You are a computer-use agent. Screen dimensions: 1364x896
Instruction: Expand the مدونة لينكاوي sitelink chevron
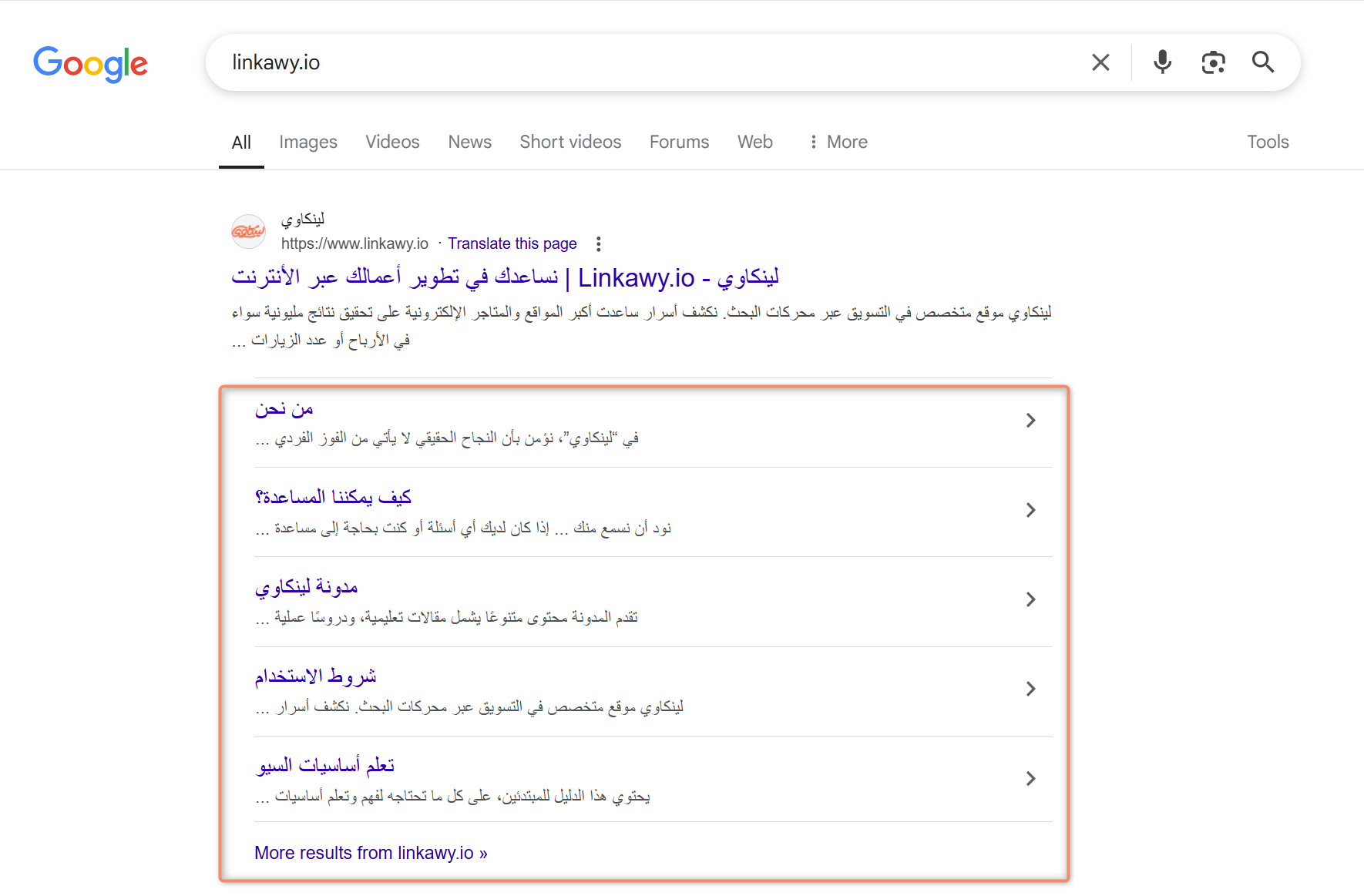pos(1030,599)
